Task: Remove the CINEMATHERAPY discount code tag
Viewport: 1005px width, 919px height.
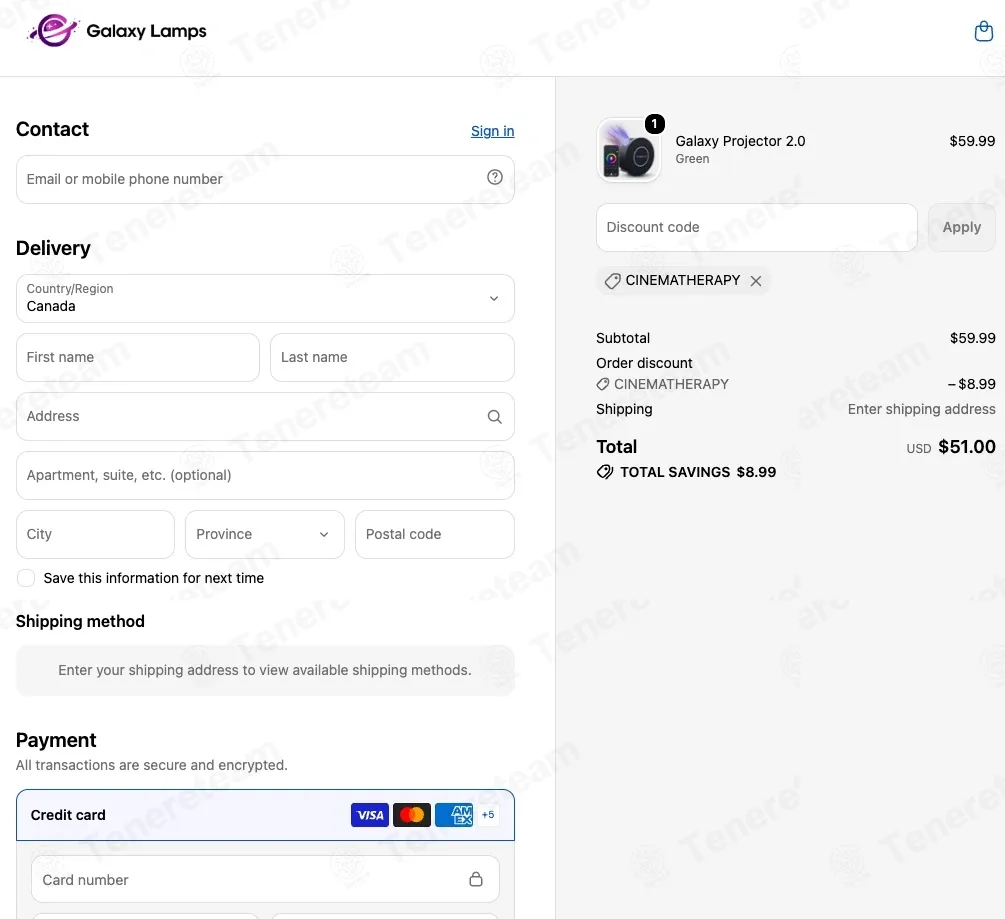Action: coord(756,281)
